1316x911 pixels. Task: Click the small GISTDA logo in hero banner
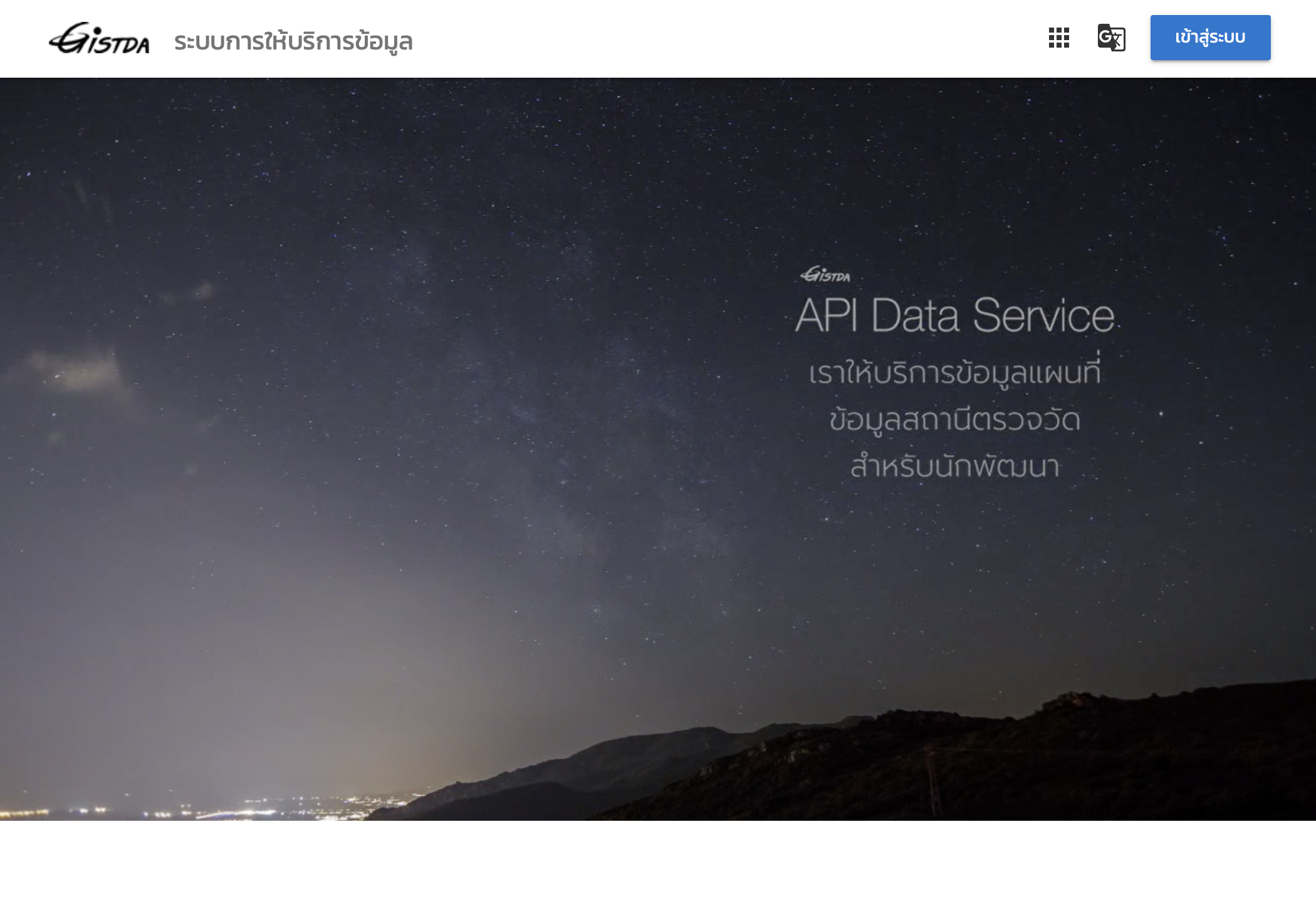825,274
